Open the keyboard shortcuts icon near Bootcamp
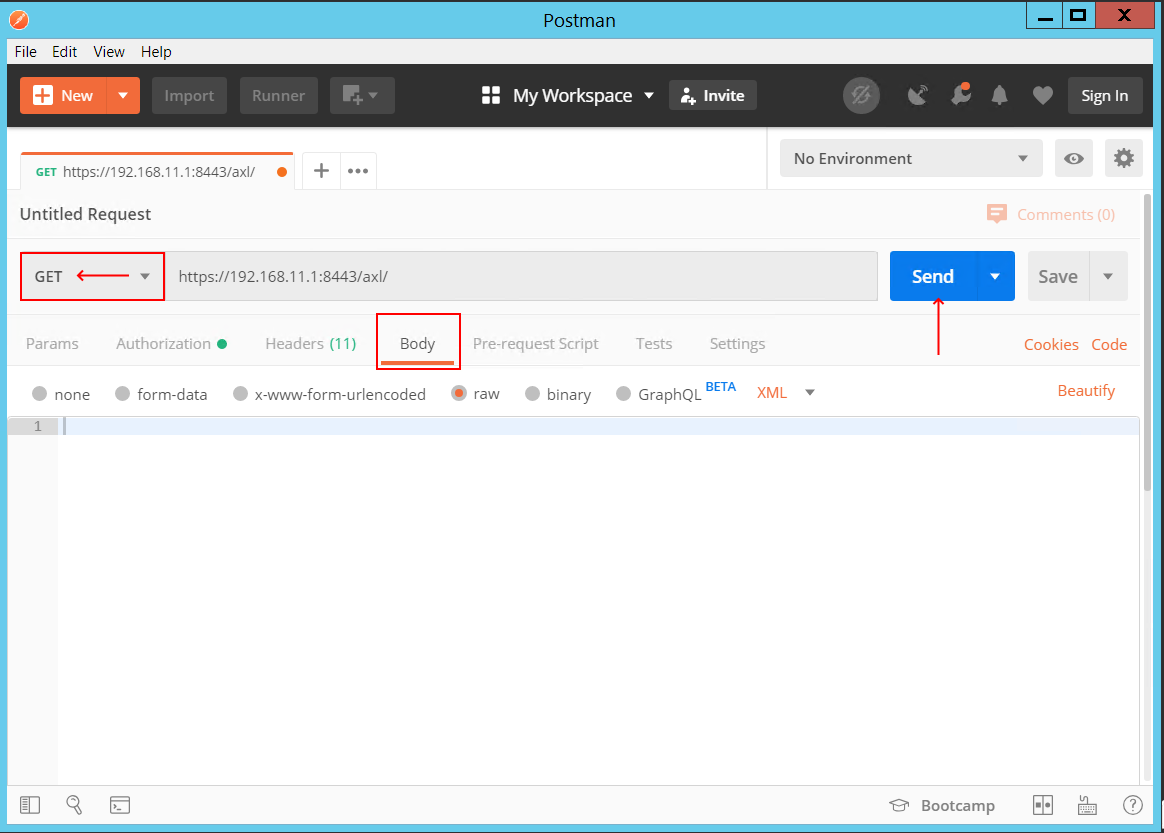Image resolution: width=1164 pixels, height=833 pixels. pyautogui.click(x=1088, y=805)
